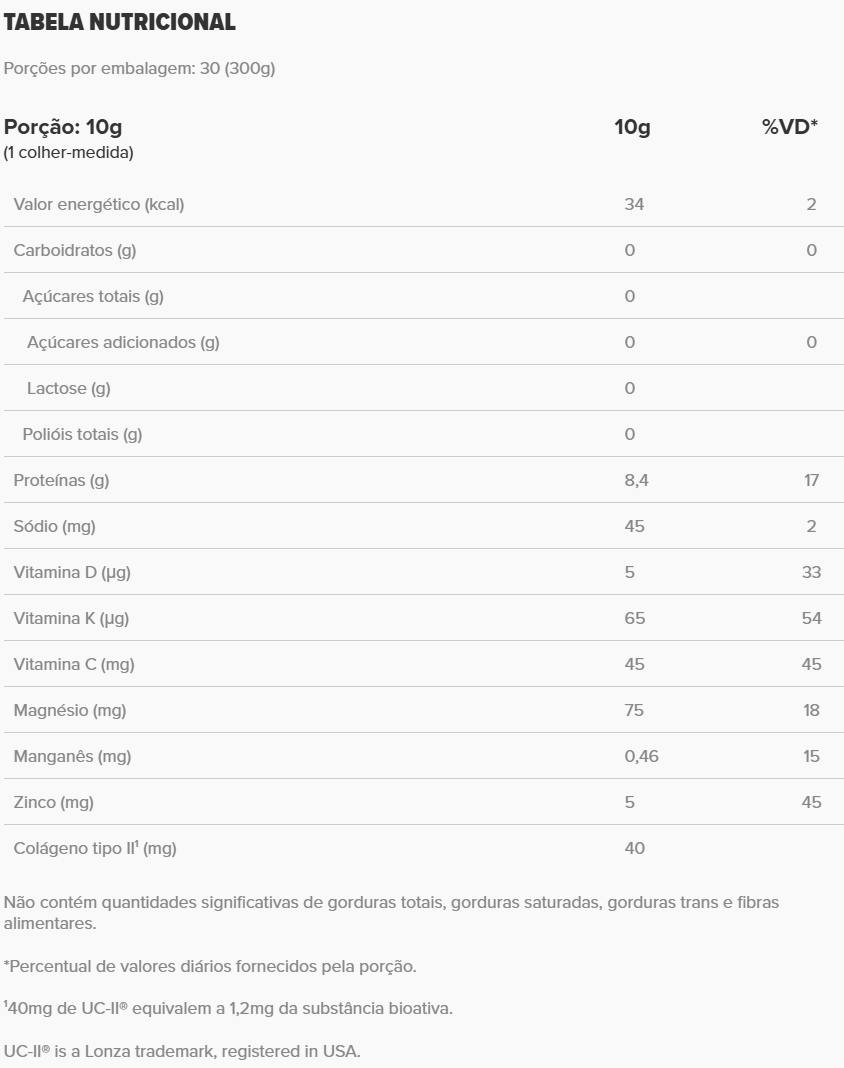Click the Porções por embalagem text
This screenshot has width=844, height=1068.
(140, 69)
